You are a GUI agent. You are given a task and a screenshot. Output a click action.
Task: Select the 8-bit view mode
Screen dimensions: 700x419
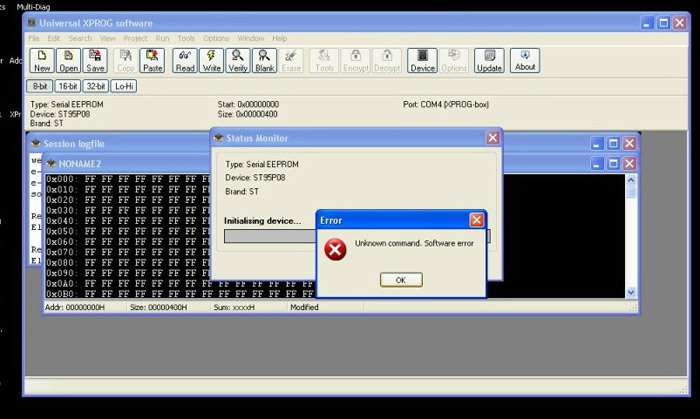tap(40, 86)
